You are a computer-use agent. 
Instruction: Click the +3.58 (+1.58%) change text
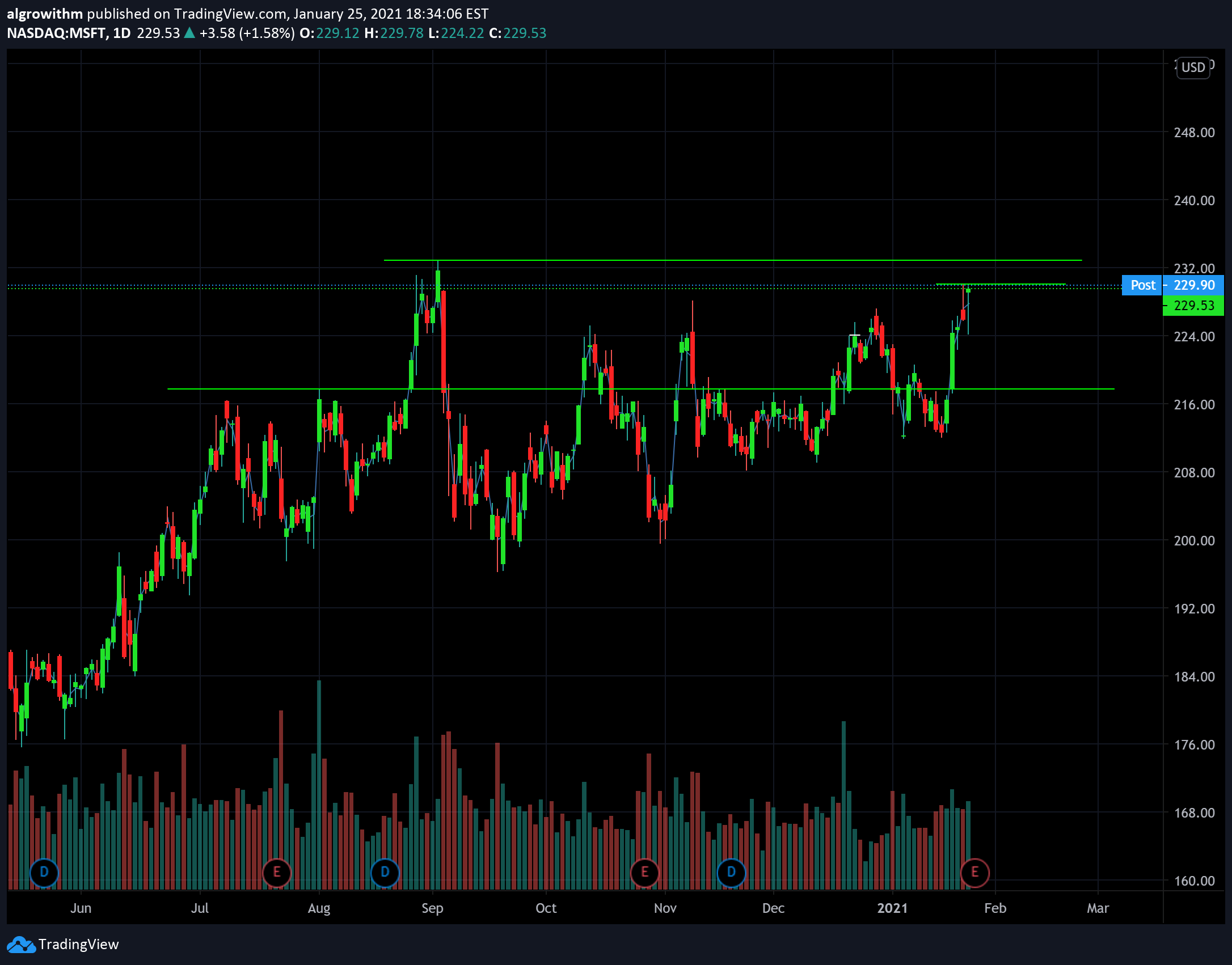click(x=247, y=33)
